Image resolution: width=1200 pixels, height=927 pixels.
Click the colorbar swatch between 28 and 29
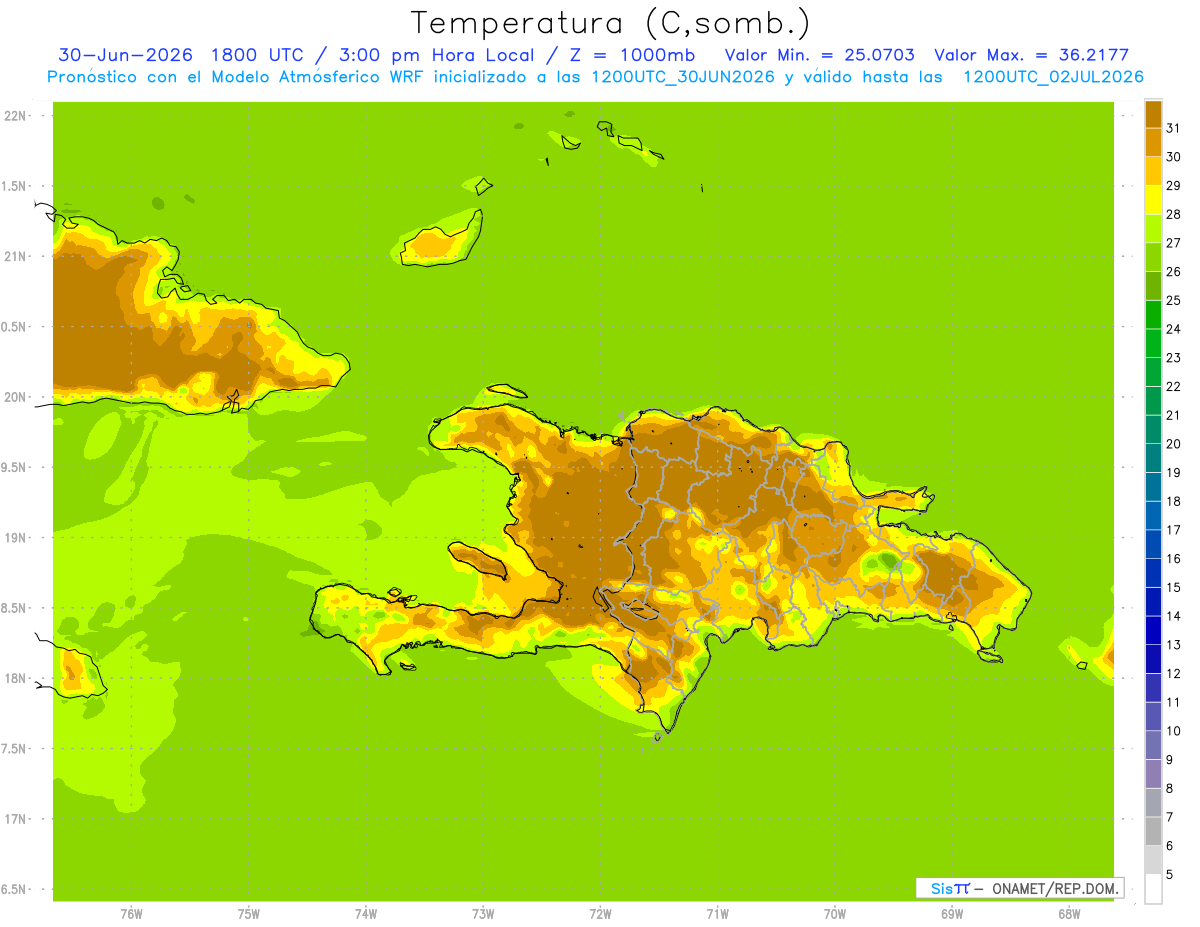(x=1153, y=199)
